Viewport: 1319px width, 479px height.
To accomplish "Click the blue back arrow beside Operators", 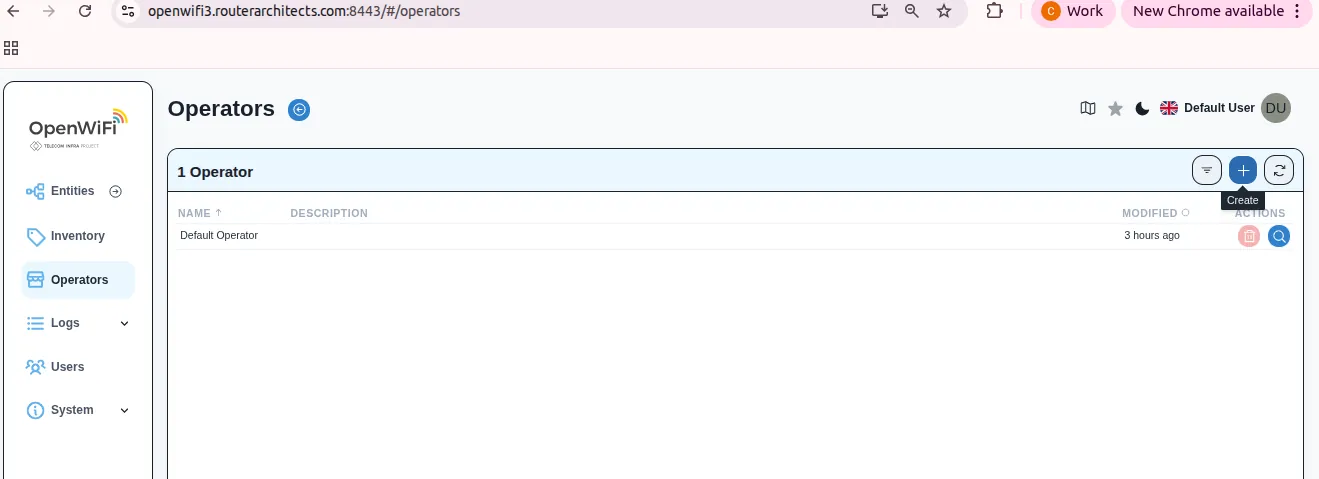I will click(299, 110).
